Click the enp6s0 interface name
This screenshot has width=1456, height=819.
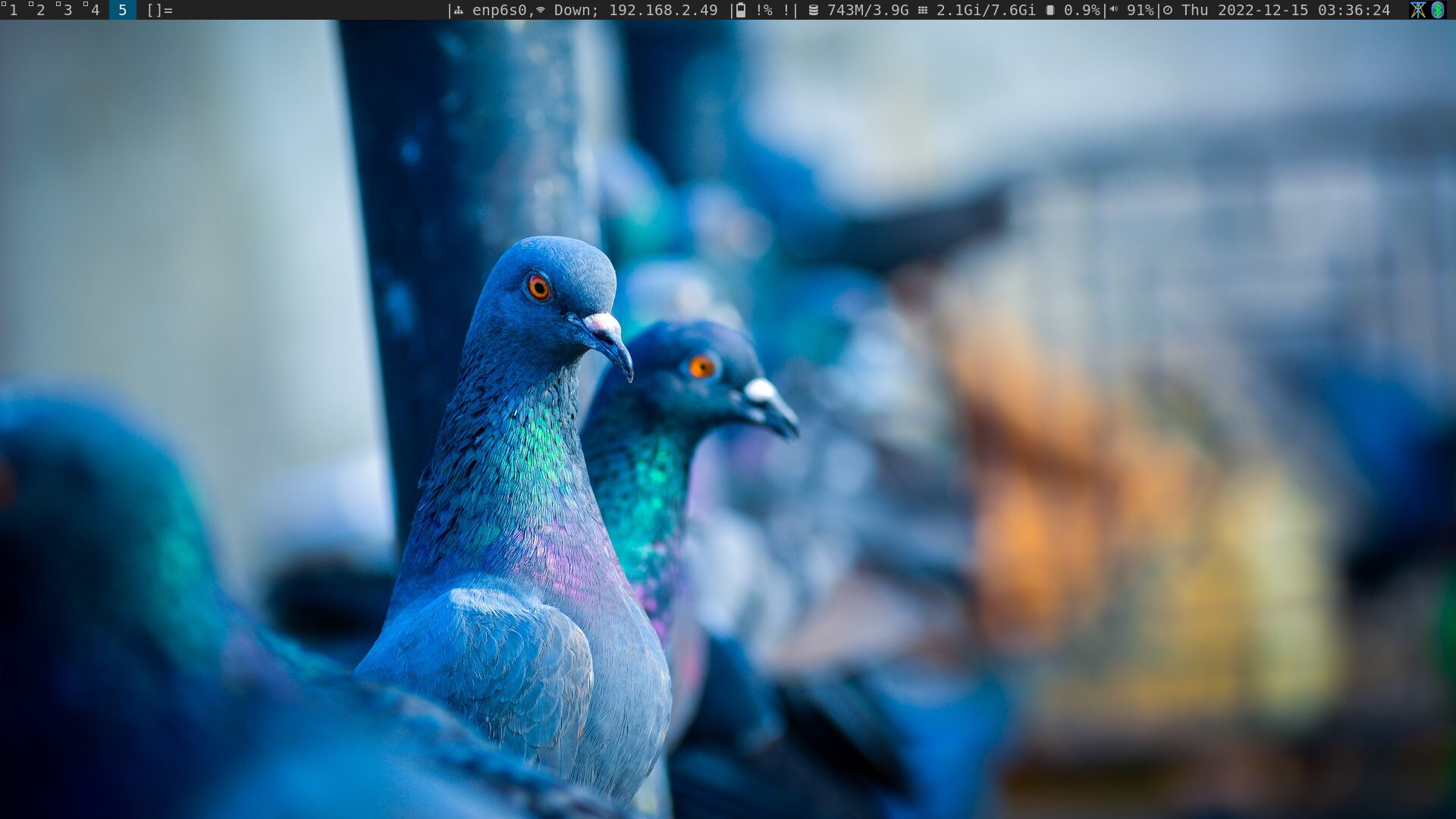point(499,10)
